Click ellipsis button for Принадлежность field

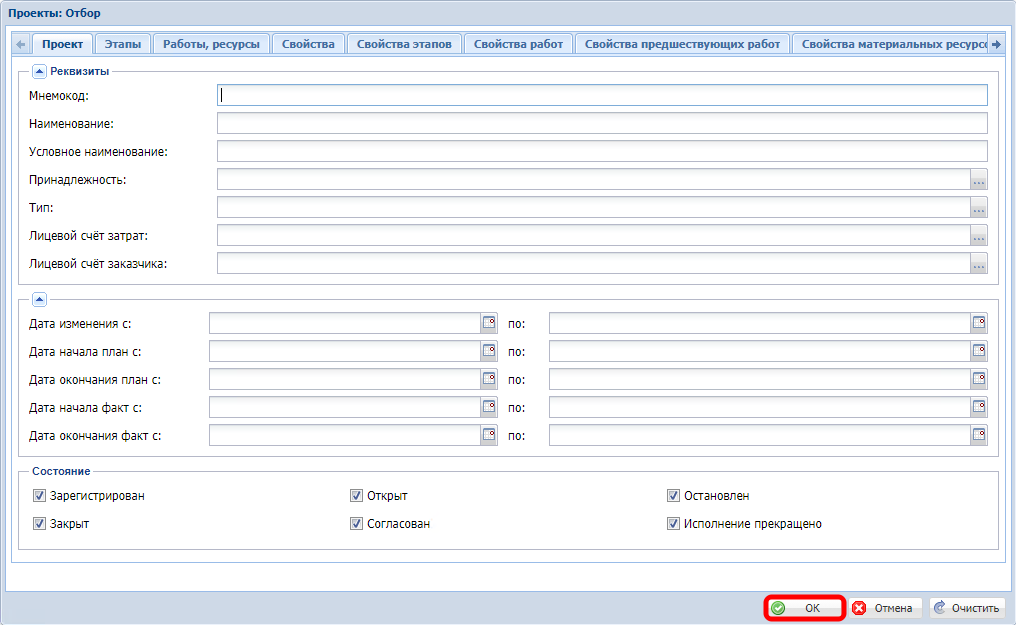tap(978, 180)
